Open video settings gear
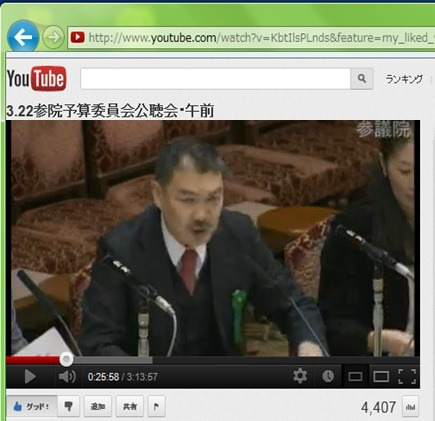 300,376
